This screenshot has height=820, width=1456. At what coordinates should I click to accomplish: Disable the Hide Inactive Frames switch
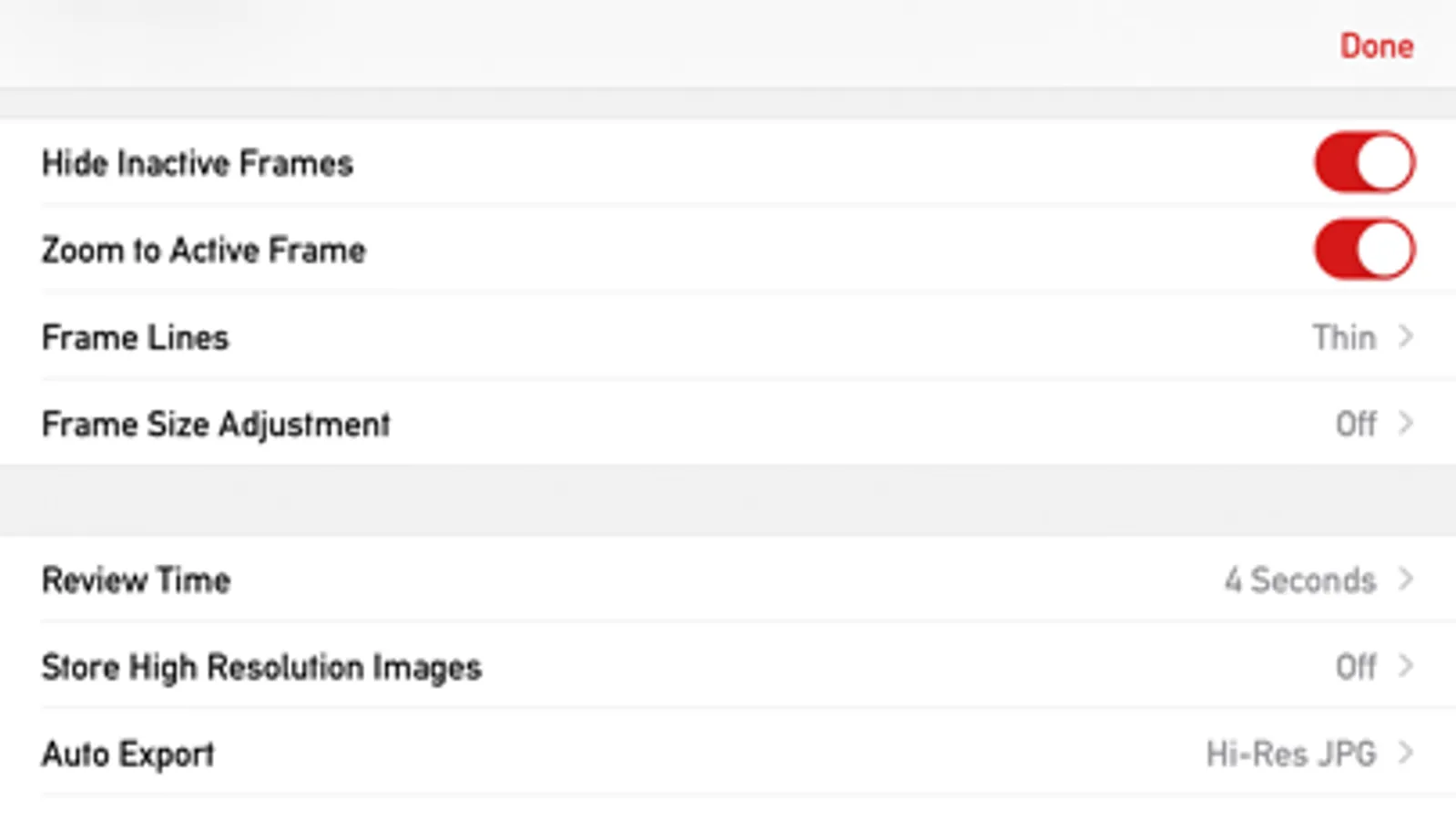click(1363, 163)
